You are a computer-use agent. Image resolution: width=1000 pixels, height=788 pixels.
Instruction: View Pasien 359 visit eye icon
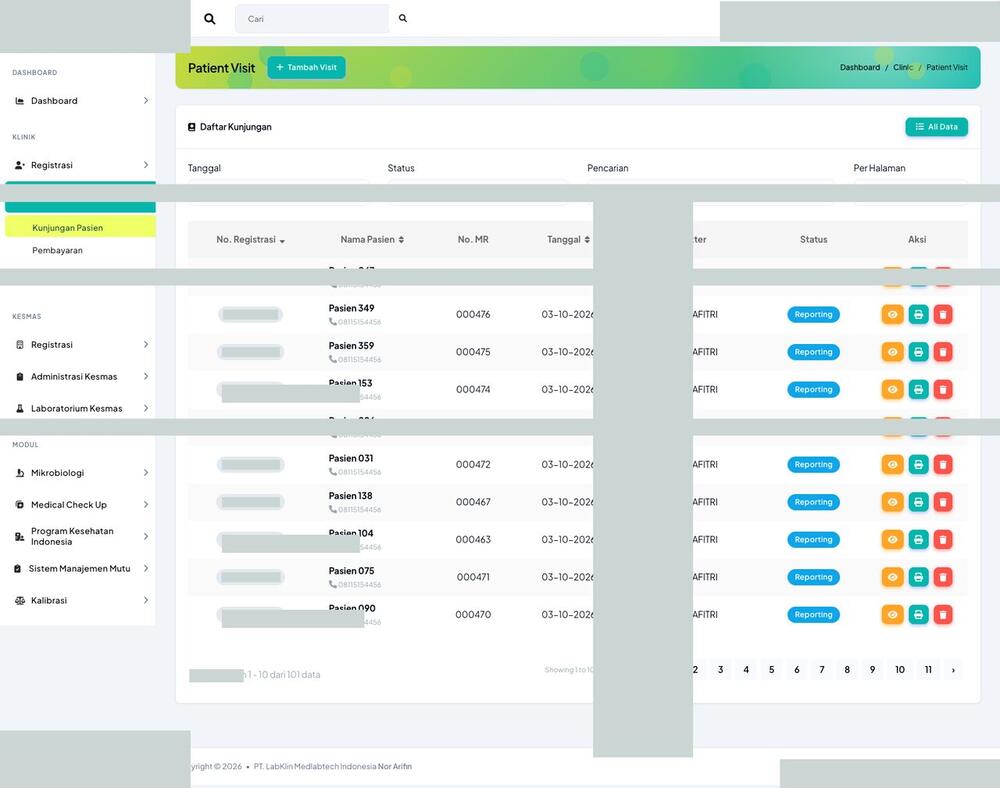893,352
